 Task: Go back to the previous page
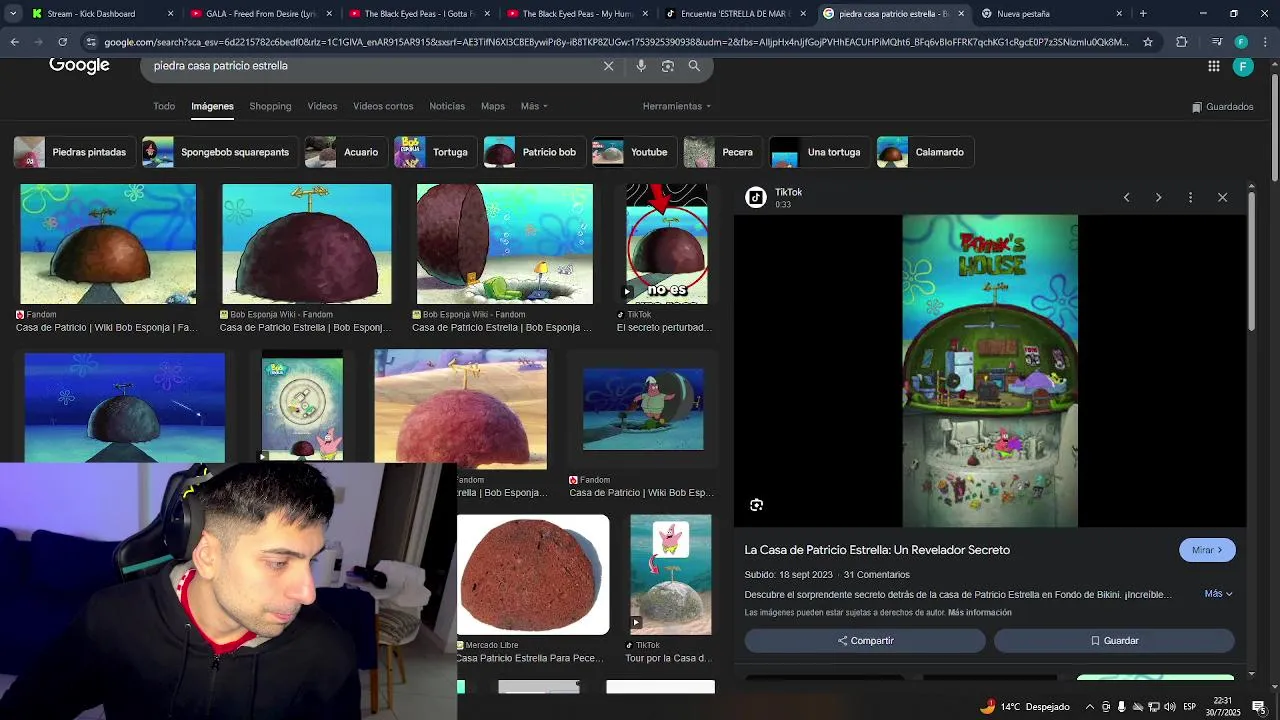pos(14,42)
